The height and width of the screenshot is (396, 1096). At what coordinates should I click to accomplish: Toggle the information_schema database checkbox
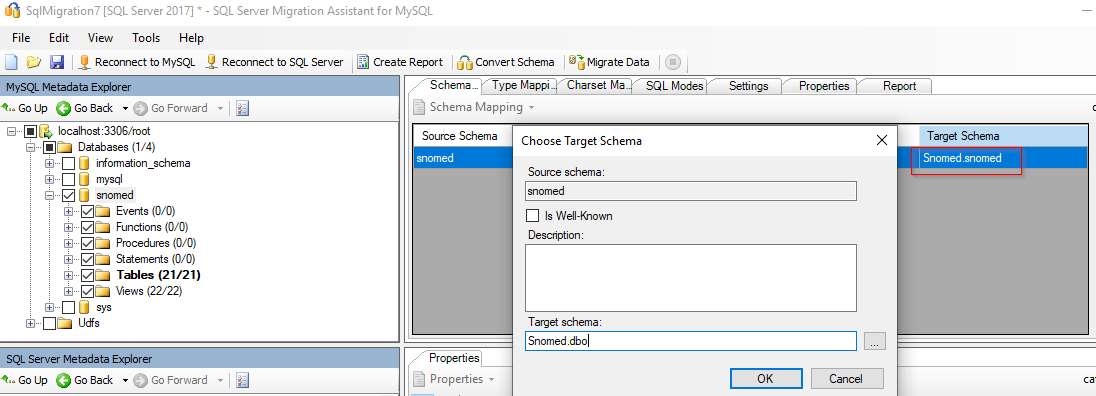(68, 163)
